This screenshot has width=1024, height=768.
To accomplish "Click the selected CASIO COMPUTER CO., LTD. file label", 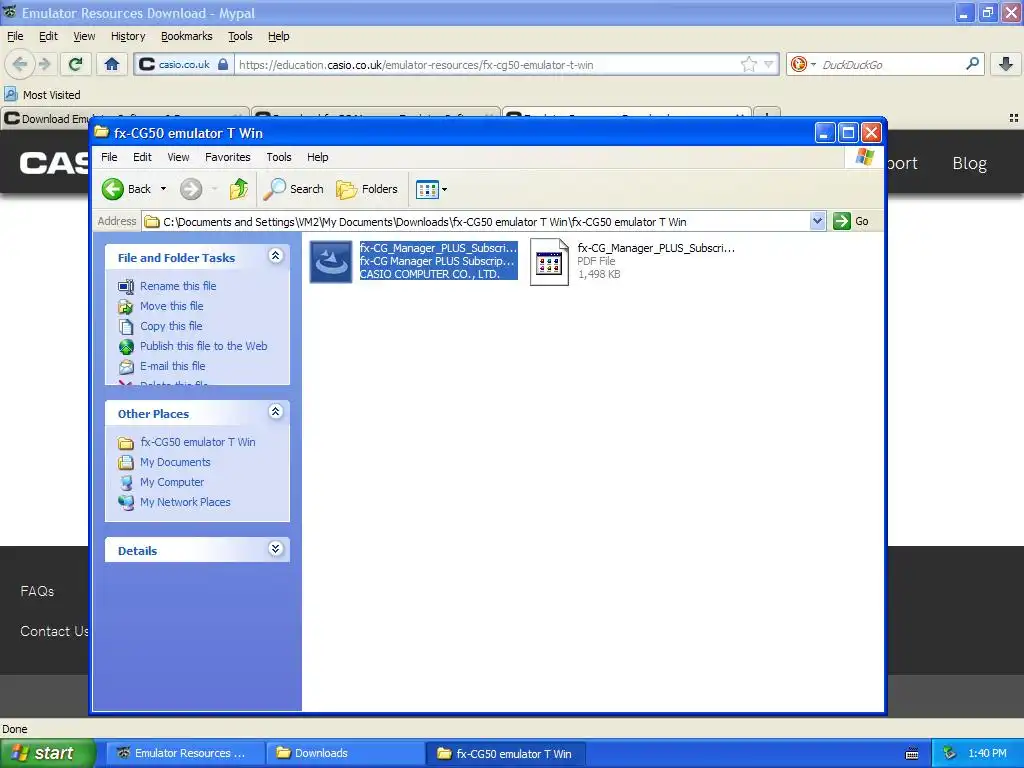I will (430, 274).
